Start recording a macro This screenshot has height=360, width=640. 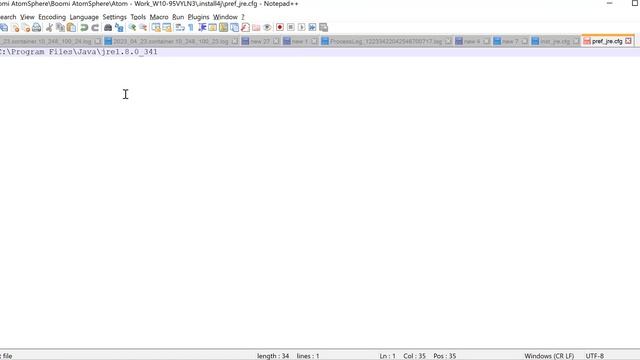(280, 27)
